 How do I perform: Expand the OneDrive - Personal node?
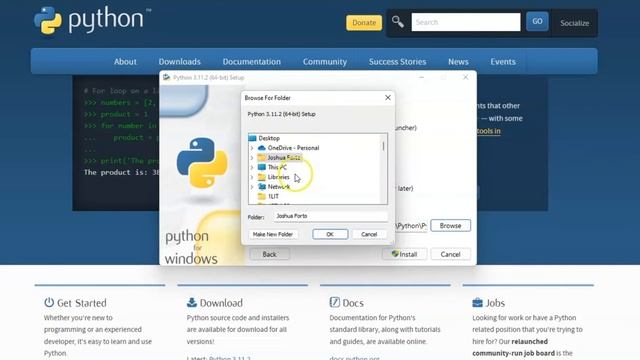[x=252, y=148]
